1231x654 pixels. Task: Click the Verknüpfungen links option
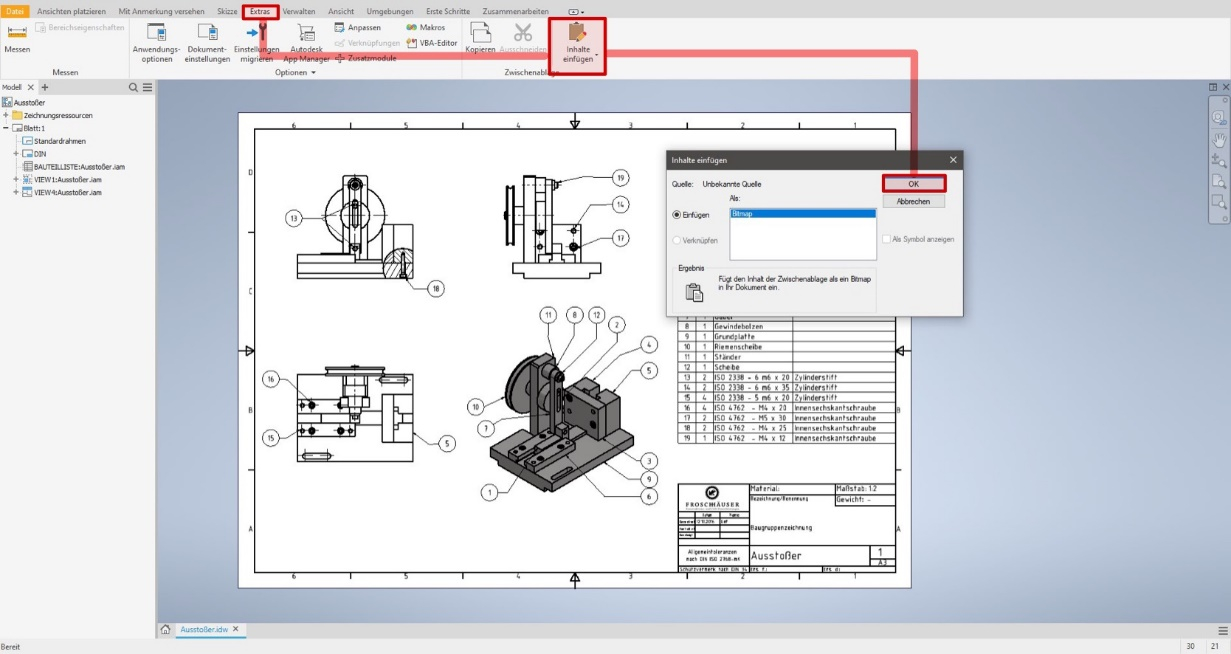pos(367,43)
